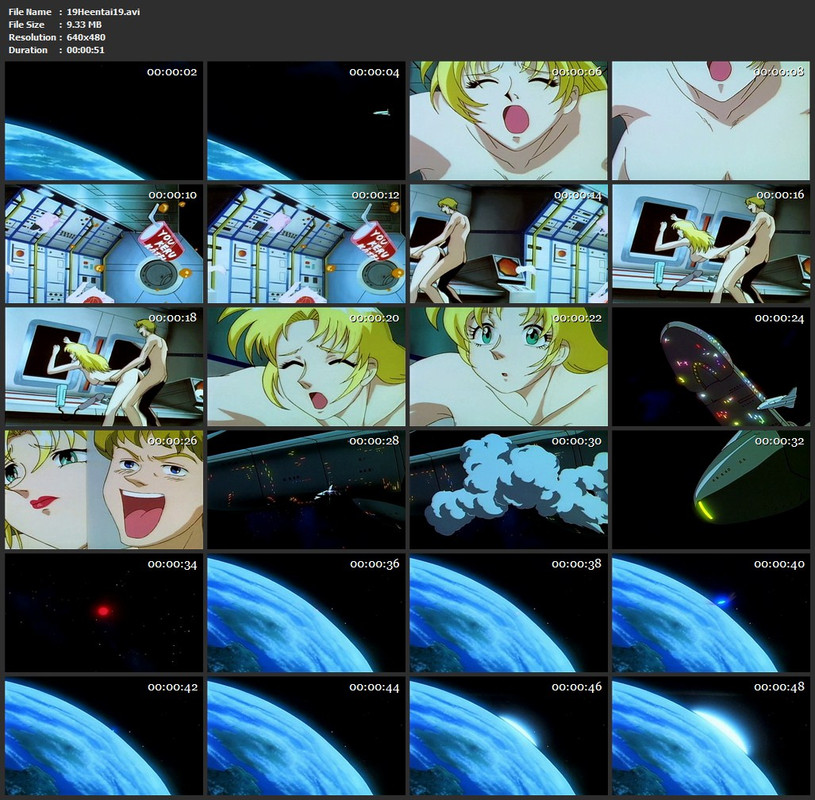Select the blue flare Earth frame at 00:00:40
Viewport: 815px width, 800px height.
[711, 613]
